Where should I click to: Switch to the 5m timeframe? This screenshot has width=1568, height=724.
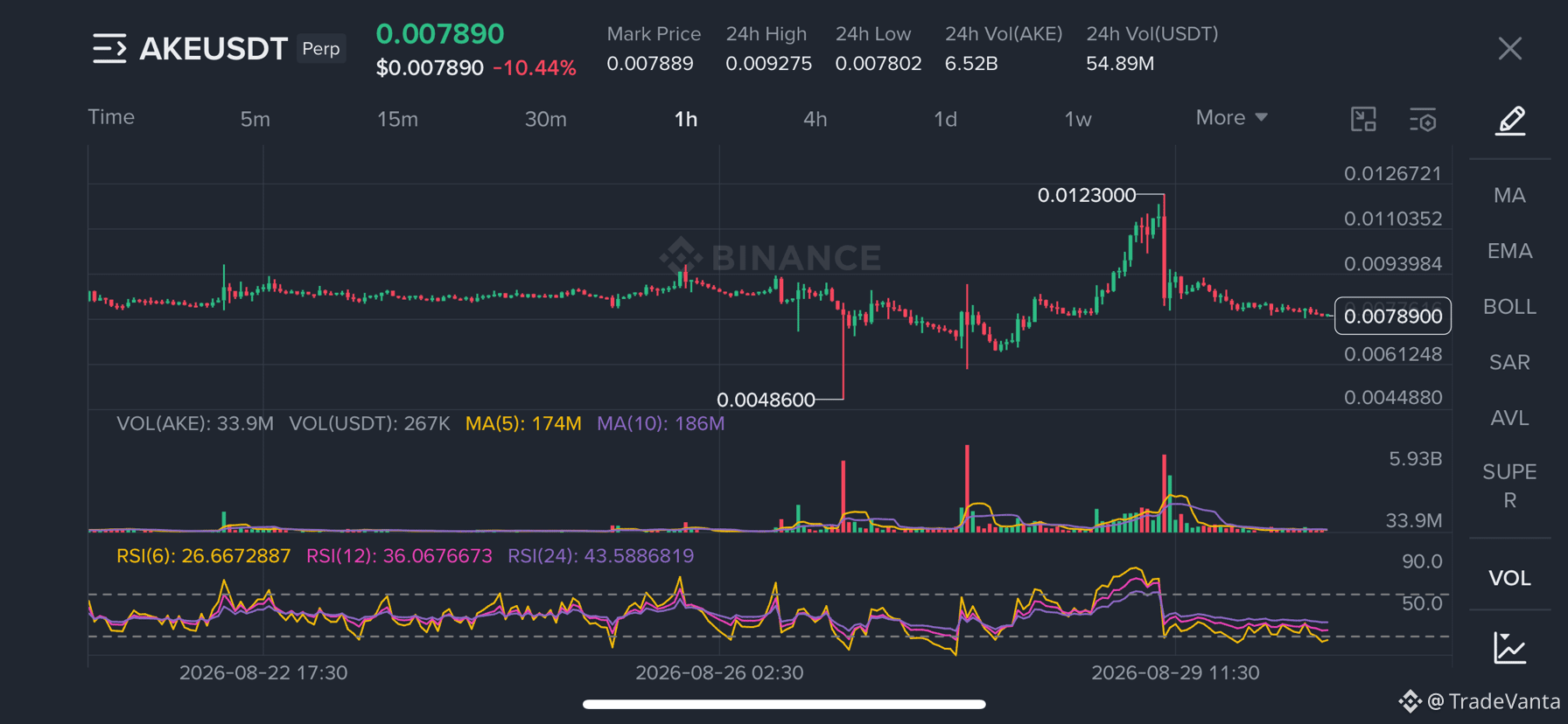pos(255,119)
